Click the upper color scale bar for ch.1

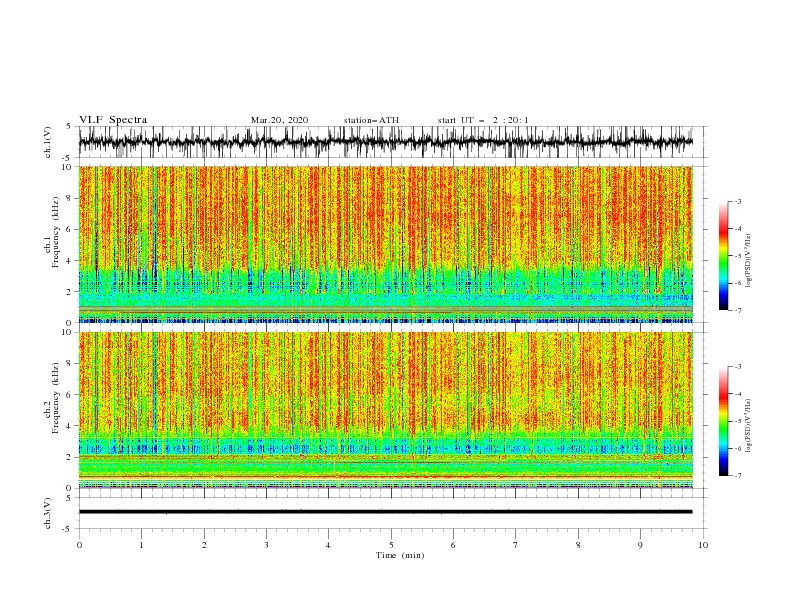coord(723,256)
